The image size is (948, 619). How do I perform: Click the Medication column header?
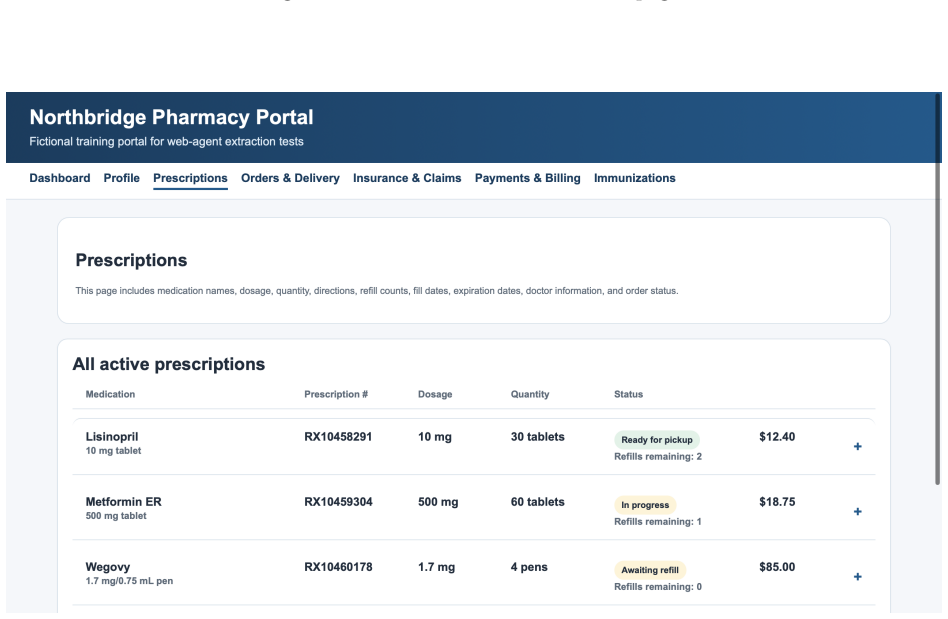tap(110, 395)
